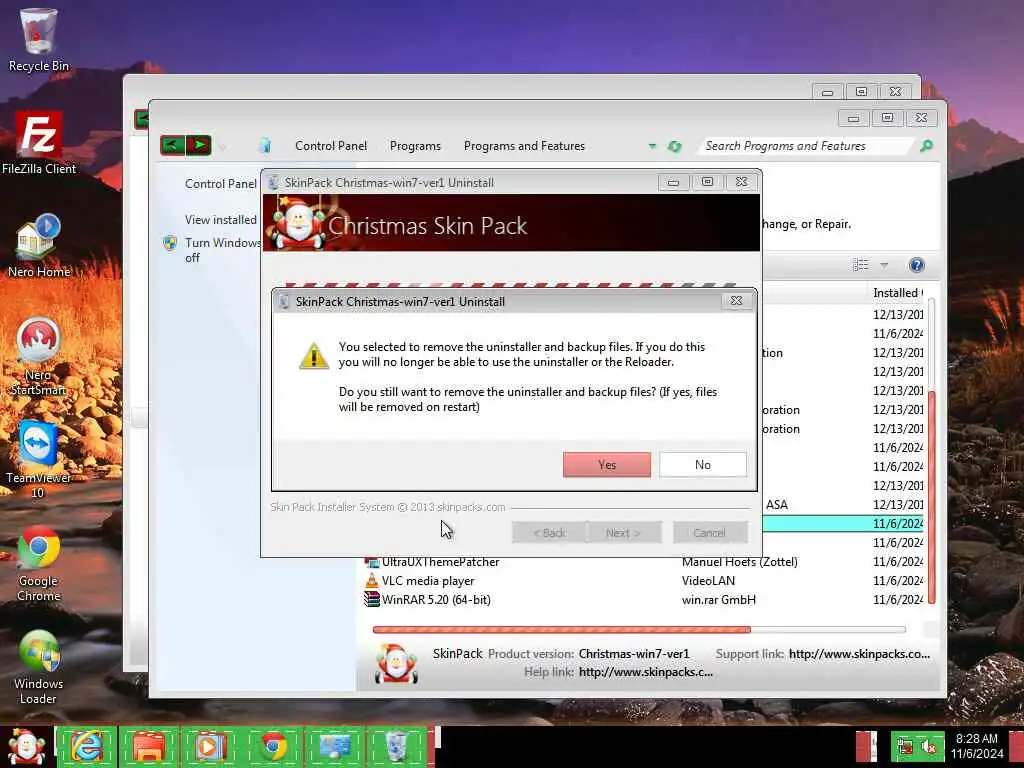Open Internet Explorer from taskbar
Viewport: 1024px width, 768px height.
pyautogui.click(x=86, y=746)
